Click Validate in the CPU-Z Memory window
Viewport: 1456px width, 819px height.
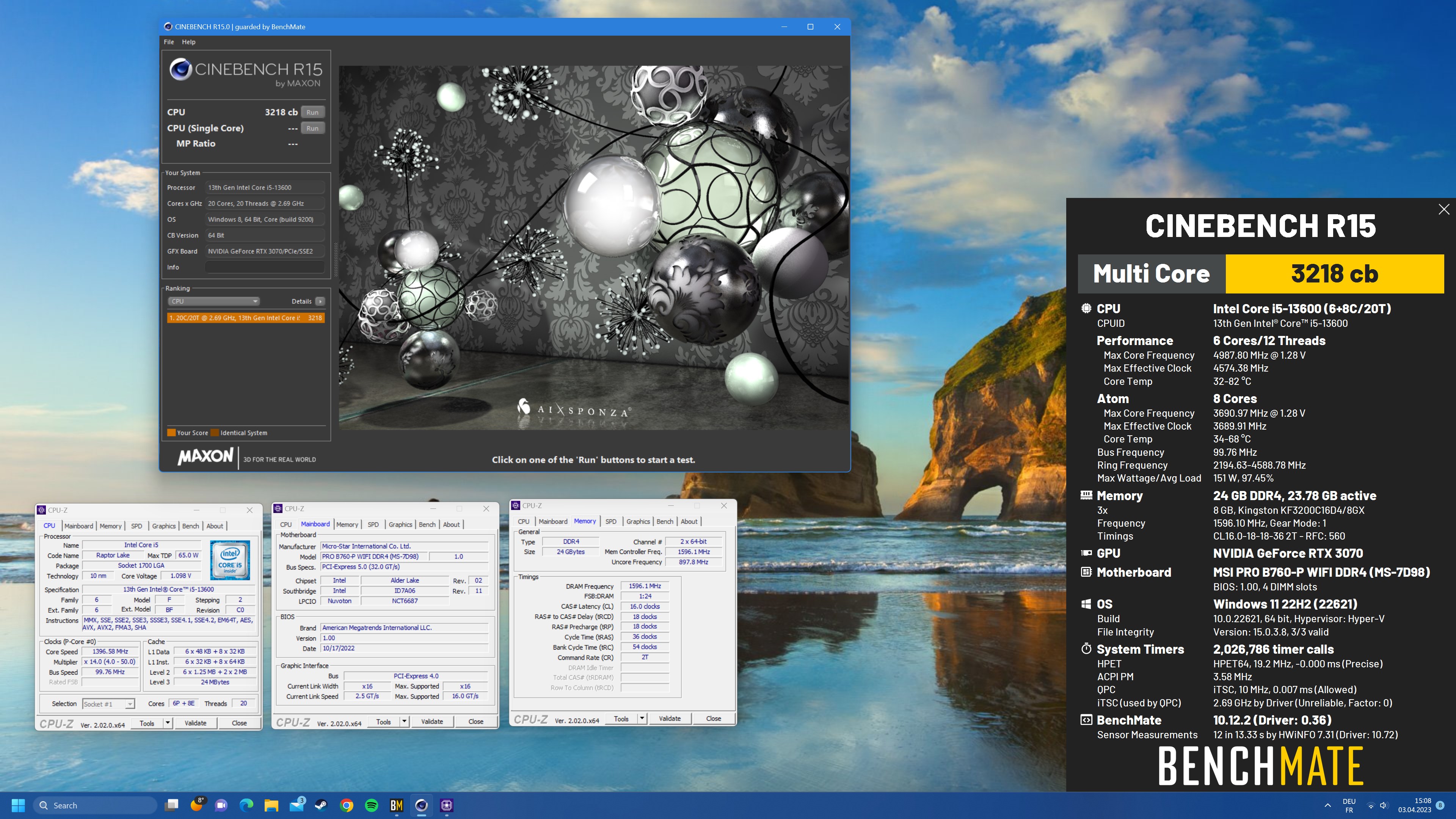click(669, 719)
